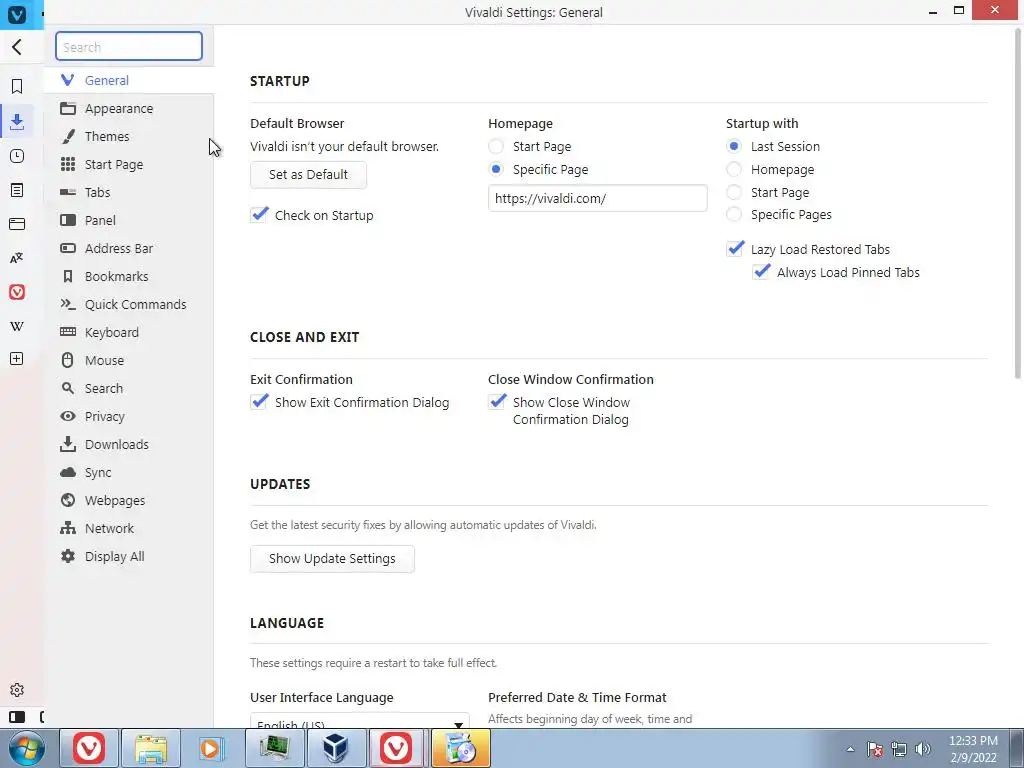Open the first Vivaldi taskbar icon
This screenshot has height=768, width=1024.
click(x=89, y=748)
